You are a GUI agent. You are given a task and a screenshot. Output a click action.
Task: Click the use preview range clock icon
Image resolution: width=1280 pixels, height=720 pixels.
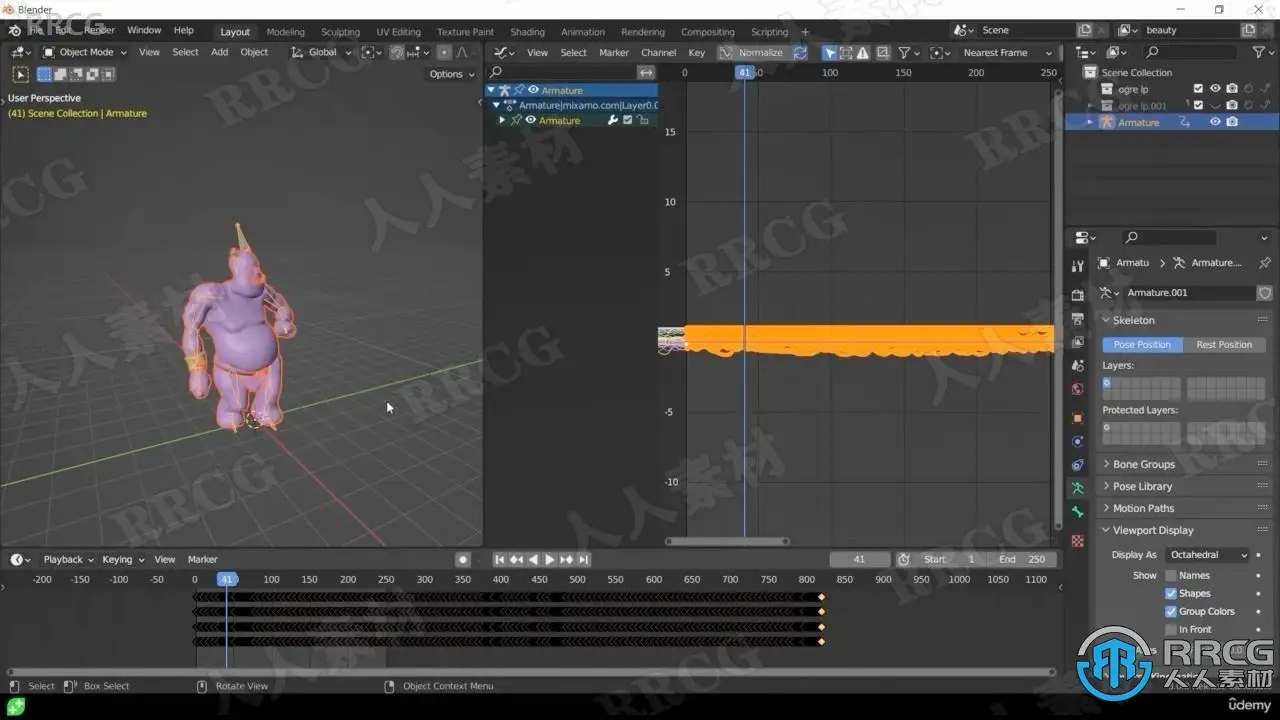904,560
